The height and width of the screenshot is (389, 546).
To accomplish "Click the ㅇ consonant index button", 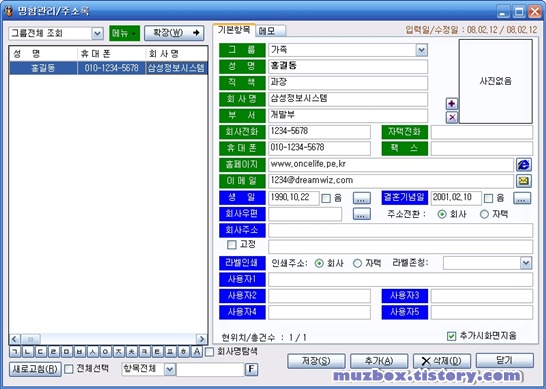I will coord(105,352).
